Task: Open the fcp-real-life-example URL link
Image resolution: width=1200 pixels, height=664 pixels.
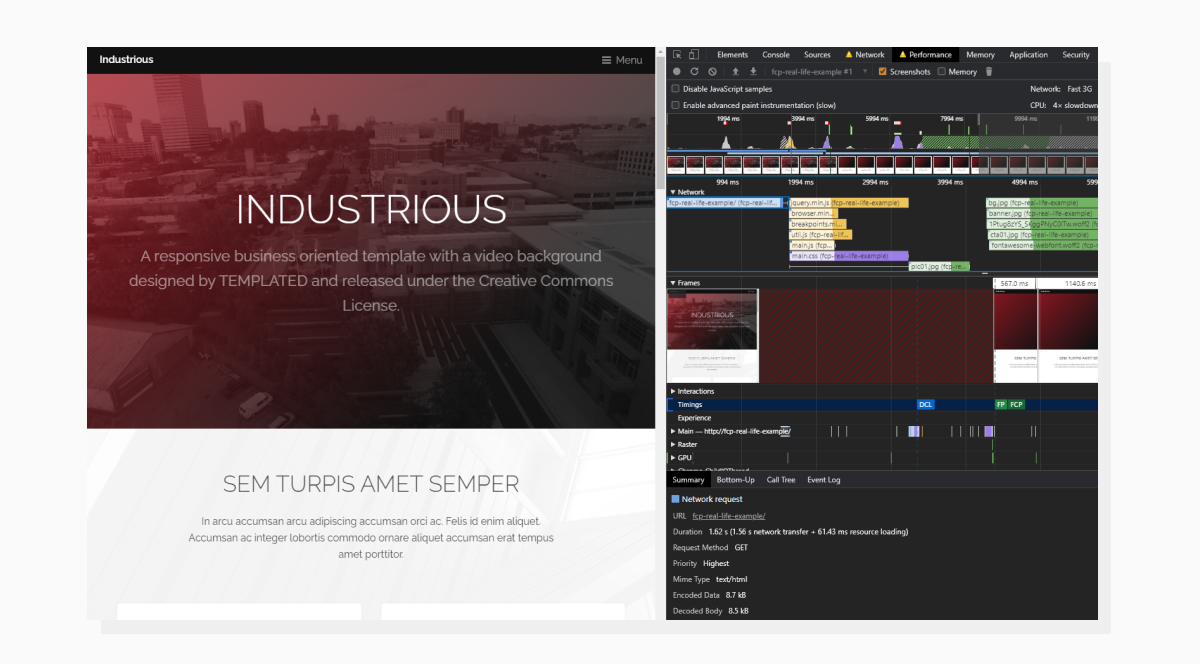Action: (730, 515)
